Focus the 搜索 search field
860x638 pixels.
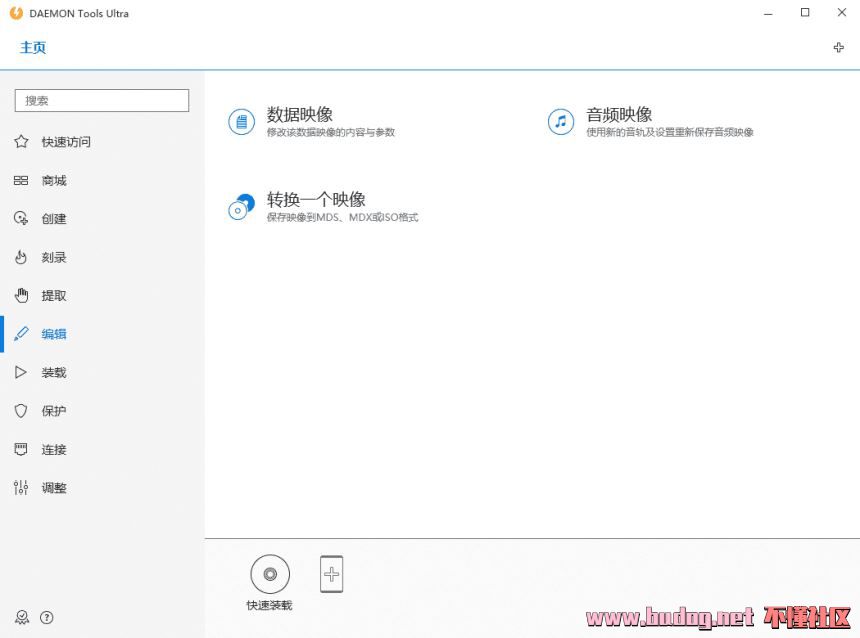101,100
